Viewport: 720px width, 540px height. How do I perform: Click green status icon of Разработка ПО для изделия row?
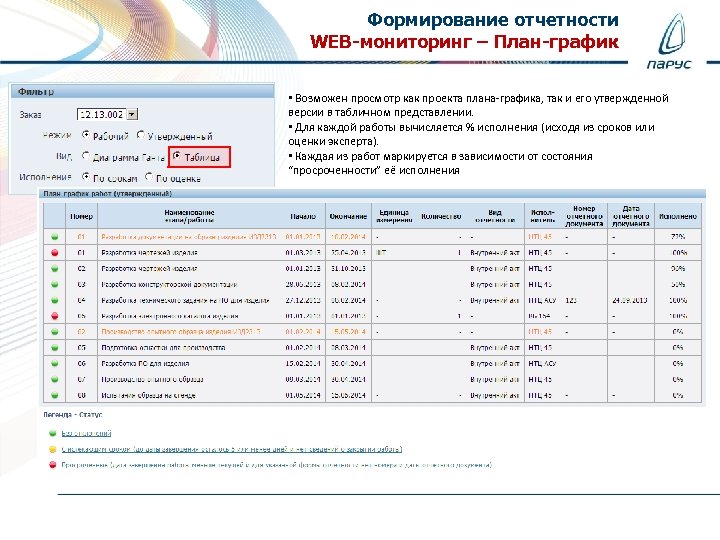55,364
